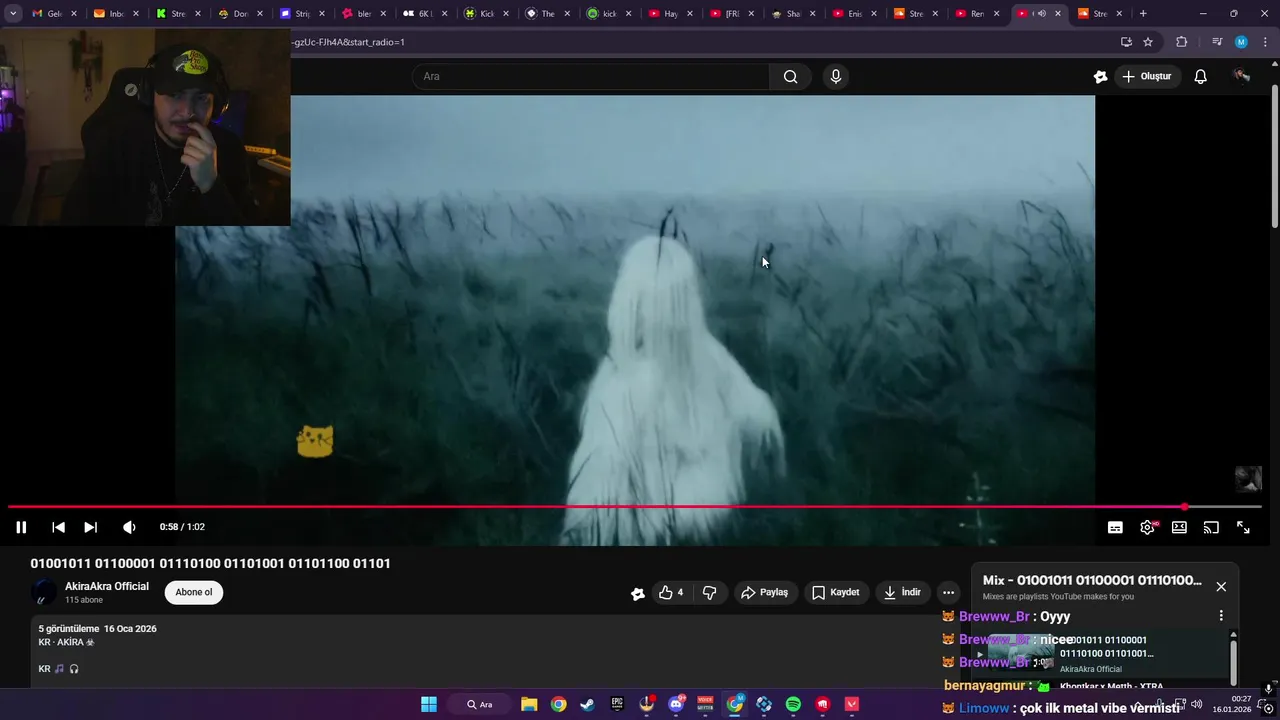Open YouTube notifications bell
Image resolution: width=1280 pixels, height=720 pixels.
pos(1200,76)
